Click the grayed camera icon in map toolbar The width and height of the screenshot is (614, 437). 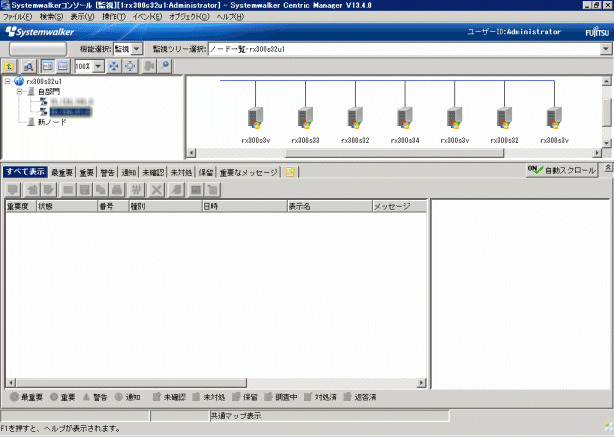(149, 66)
